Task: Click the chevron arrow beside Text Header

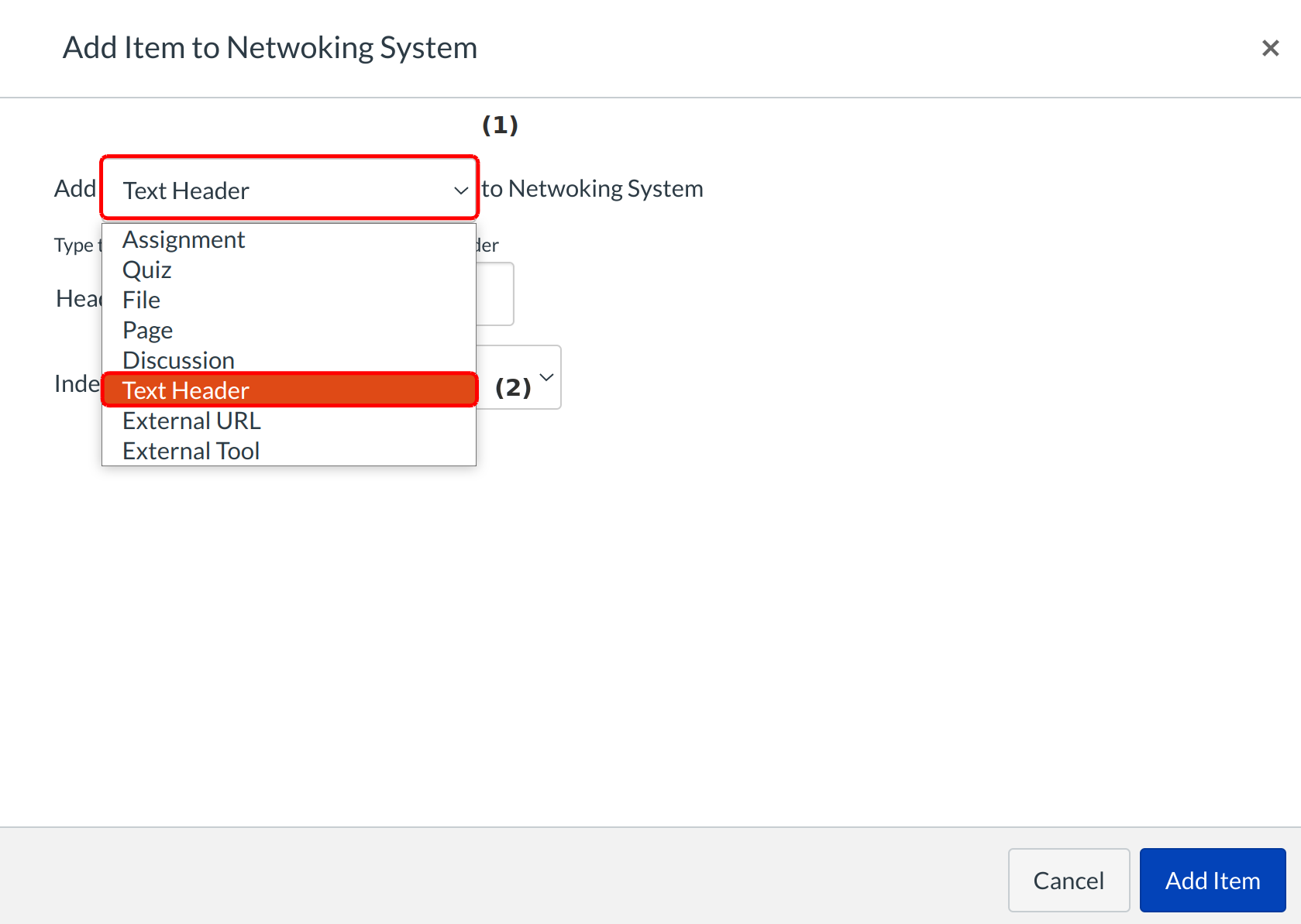Action: pos(460,191)
